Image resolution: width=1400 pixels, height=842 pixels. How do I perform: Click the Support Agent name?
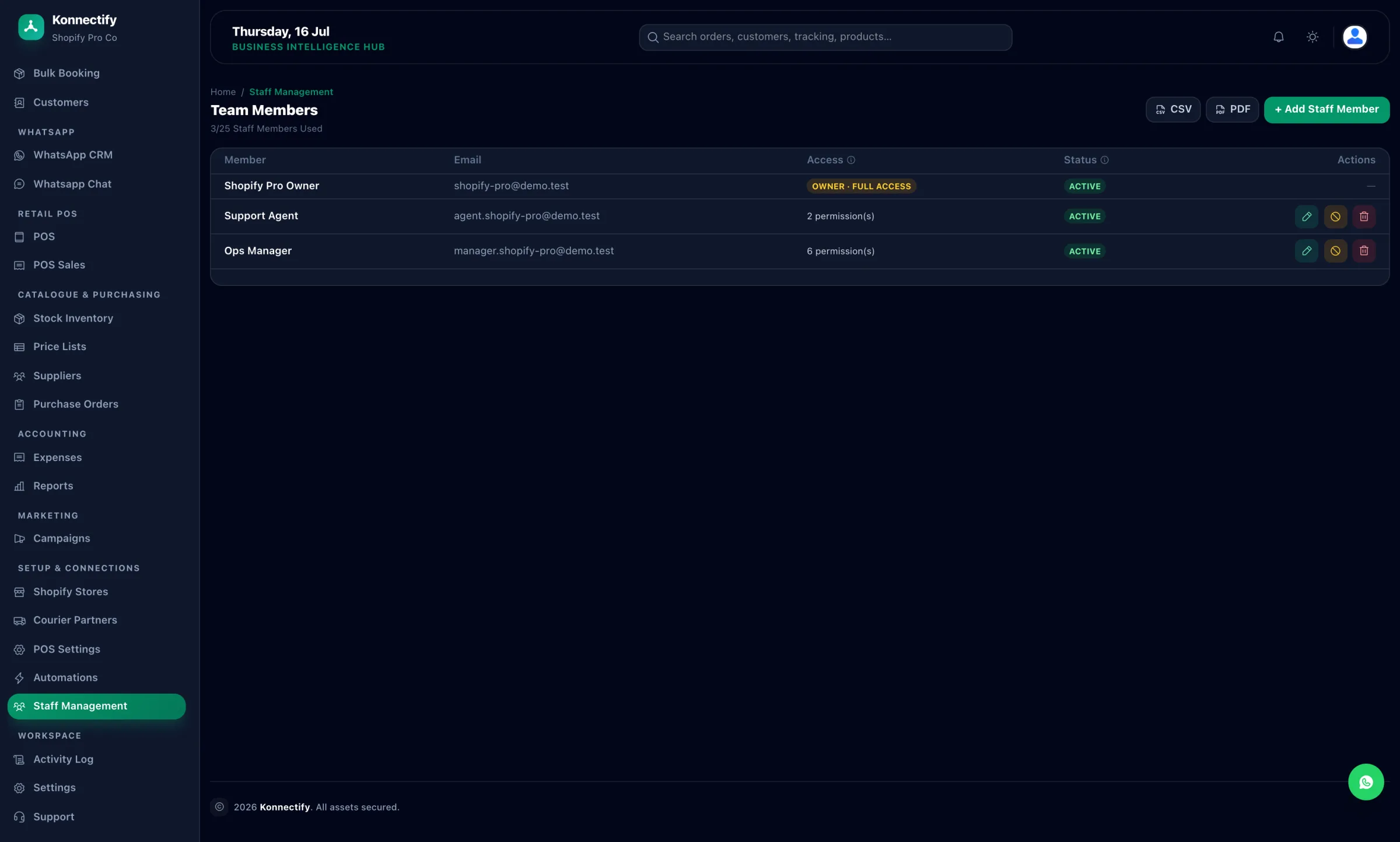261,216
